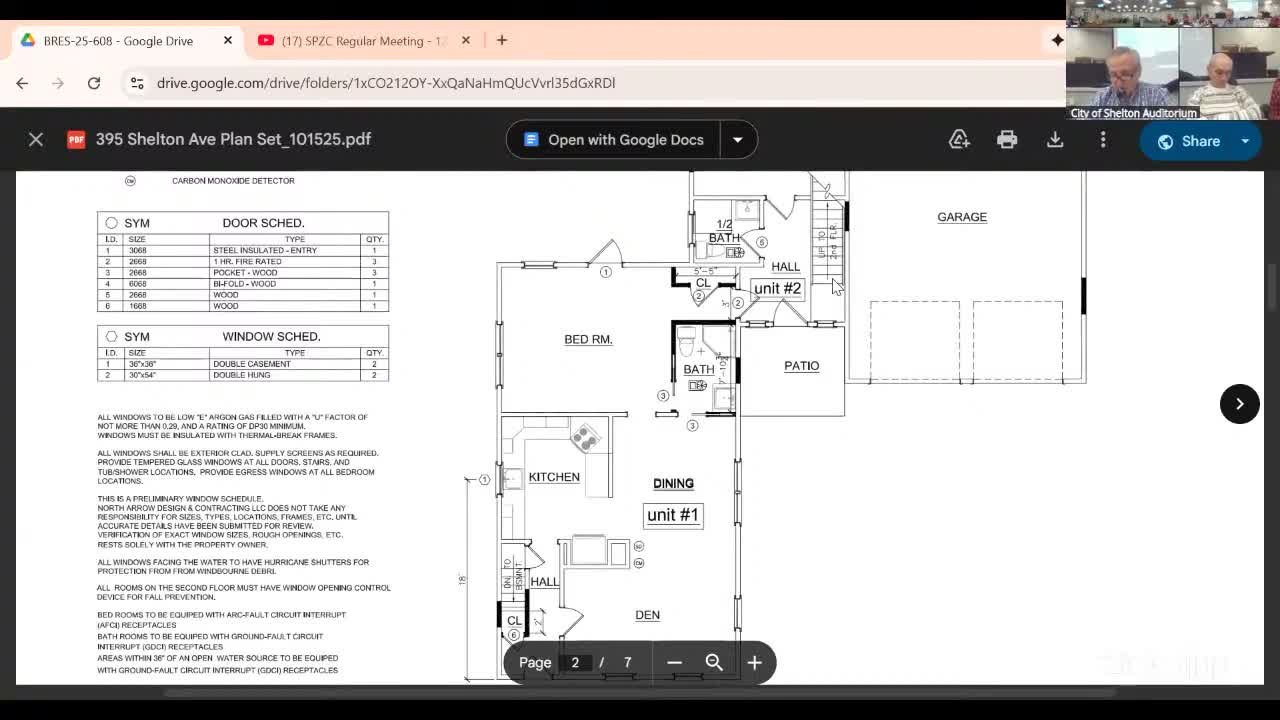Click DOUBLE HUNG window row

pyautogui.click(x=243, y=375)
